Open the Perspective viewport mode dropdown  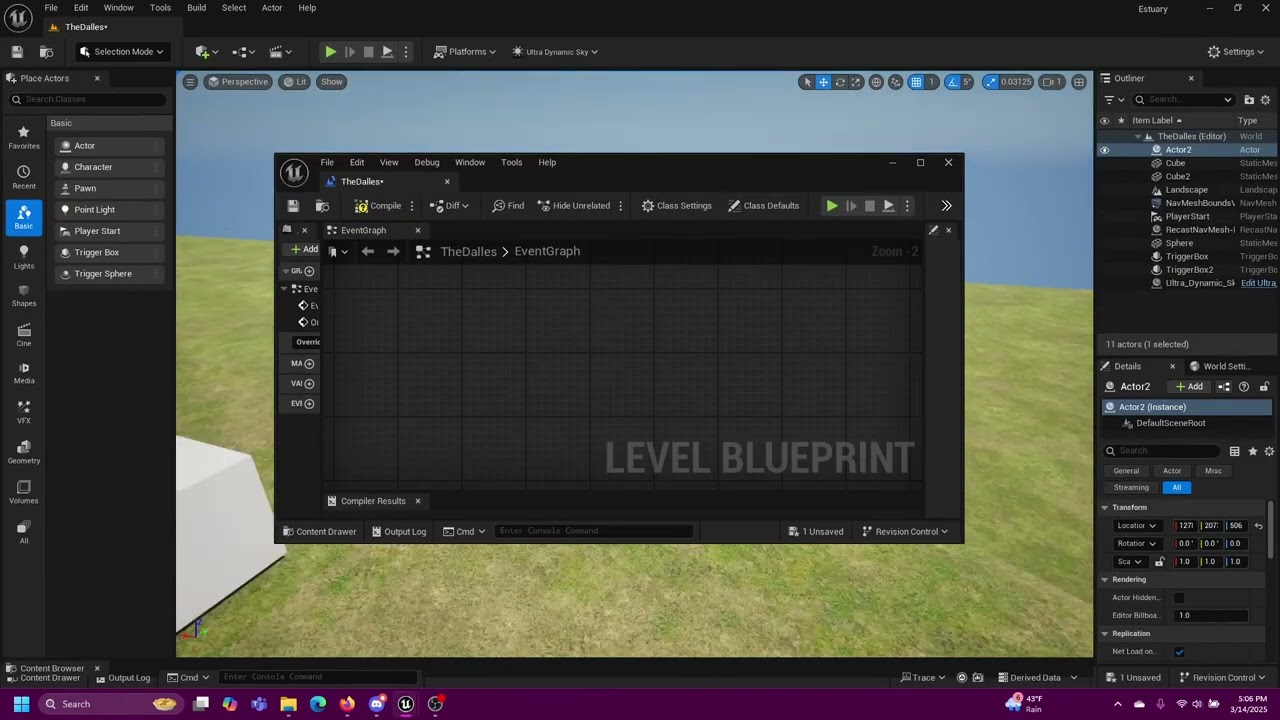238,82
